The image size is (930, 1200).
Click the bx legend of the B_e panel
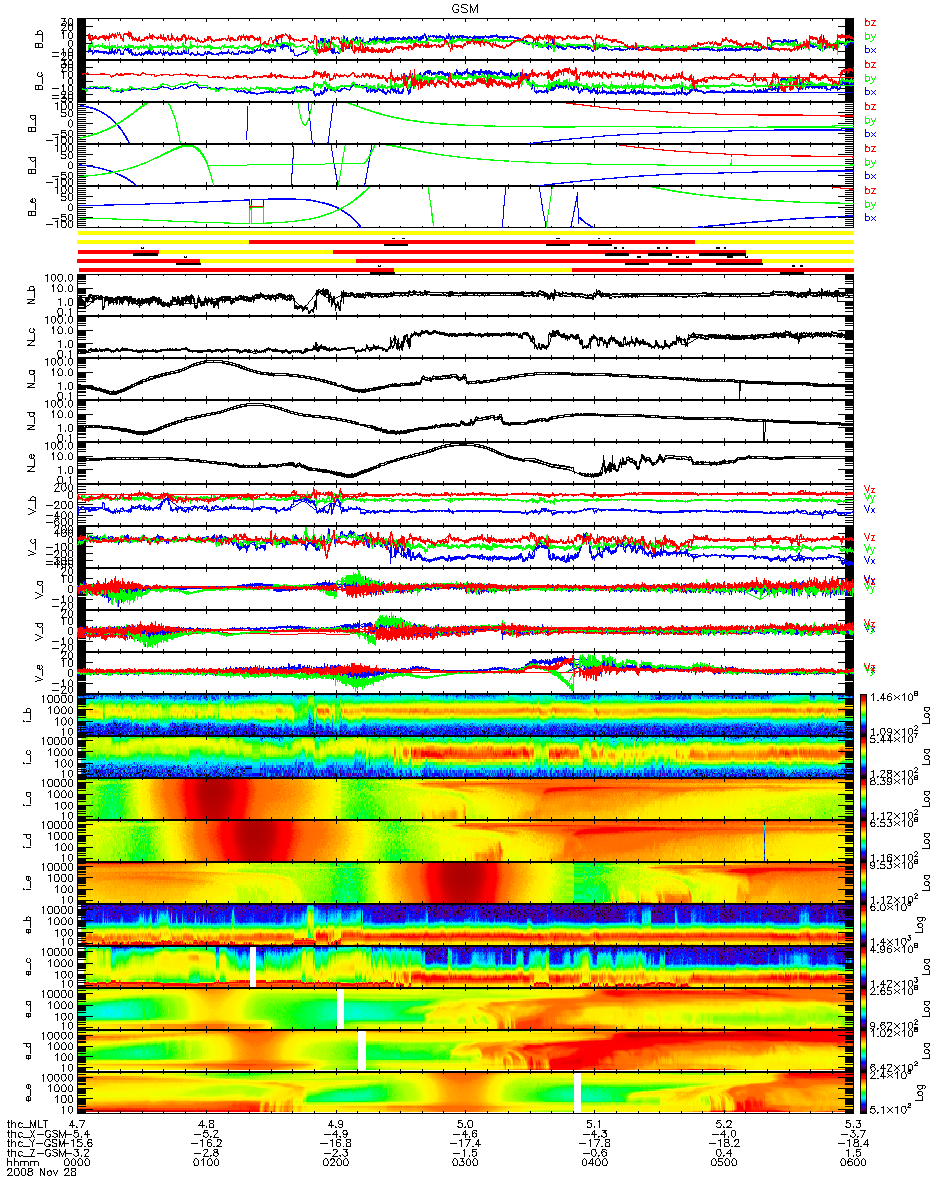pos(870,217)
